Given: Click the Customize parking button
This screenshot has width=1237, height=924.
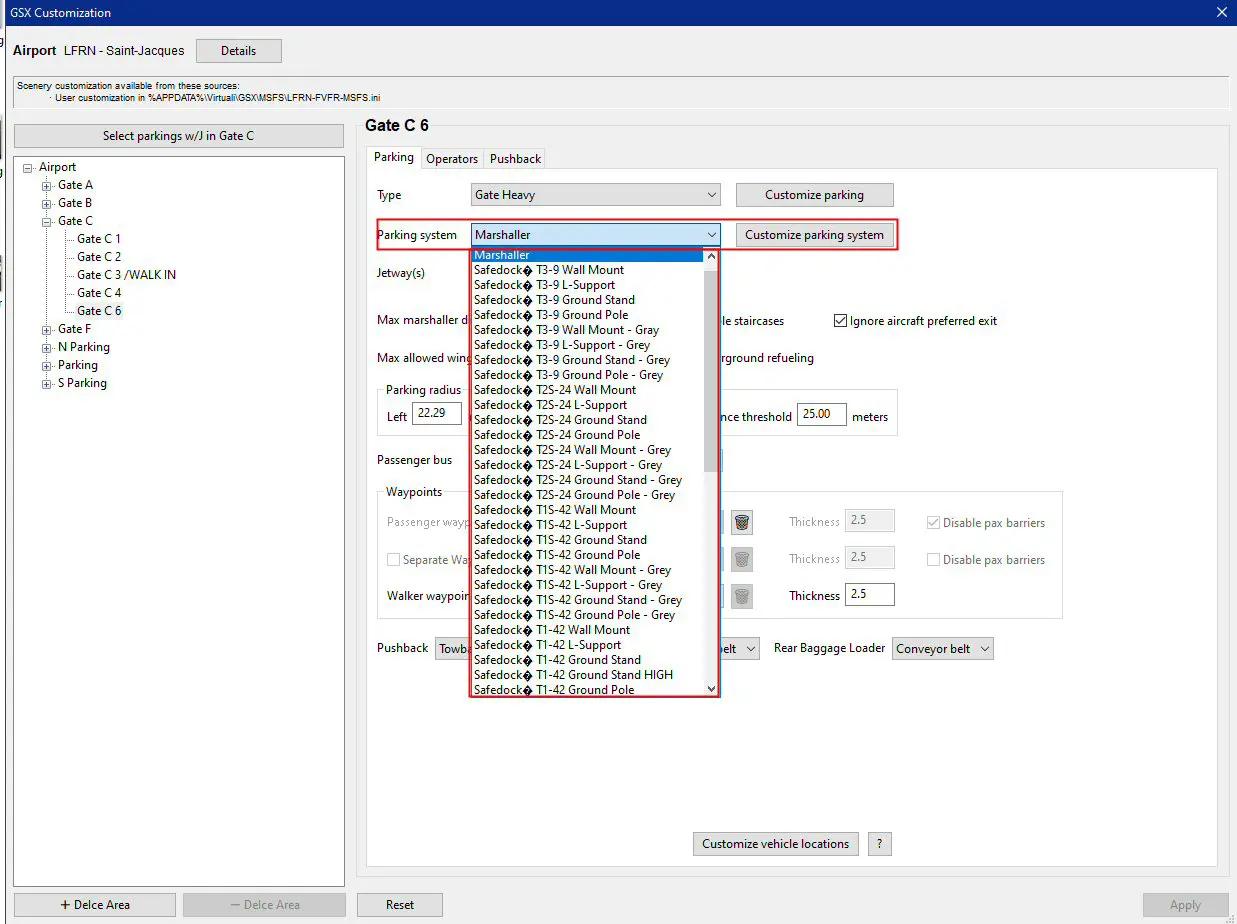Looking at the screenshot, I should coord(815,195).
